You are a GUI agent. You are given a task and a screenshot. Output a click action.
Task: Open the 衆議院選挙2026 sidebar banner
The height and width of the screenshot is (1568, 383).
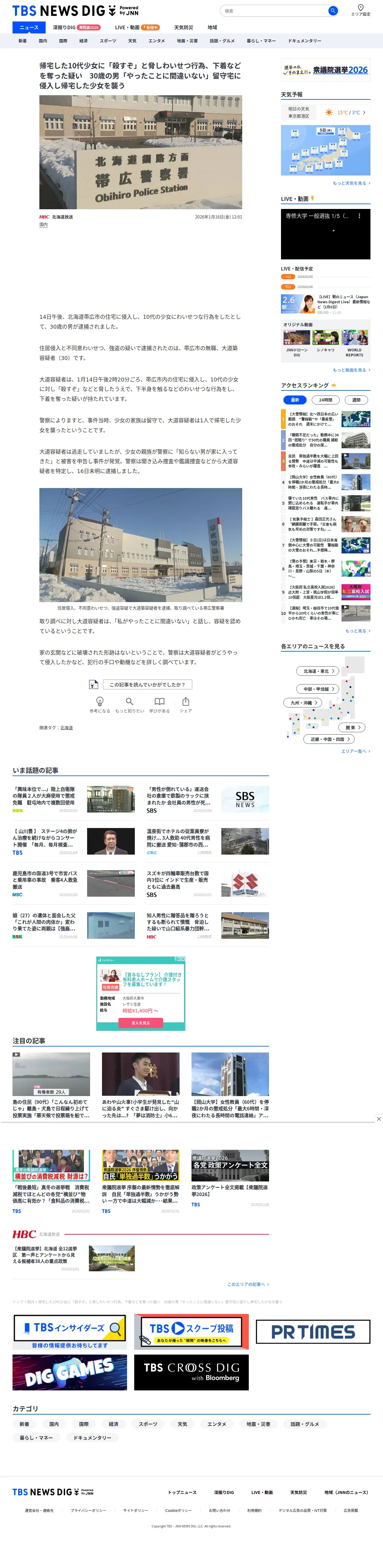326,70
